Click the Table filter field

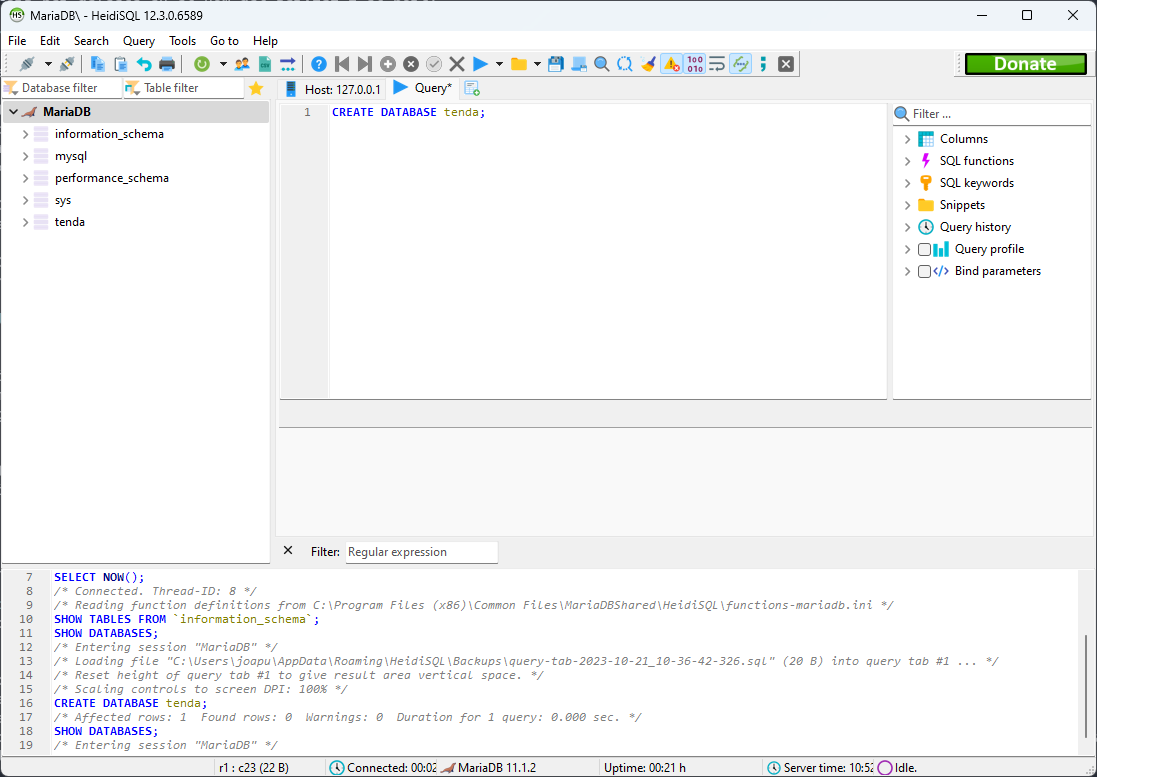(x=184, y=88)
